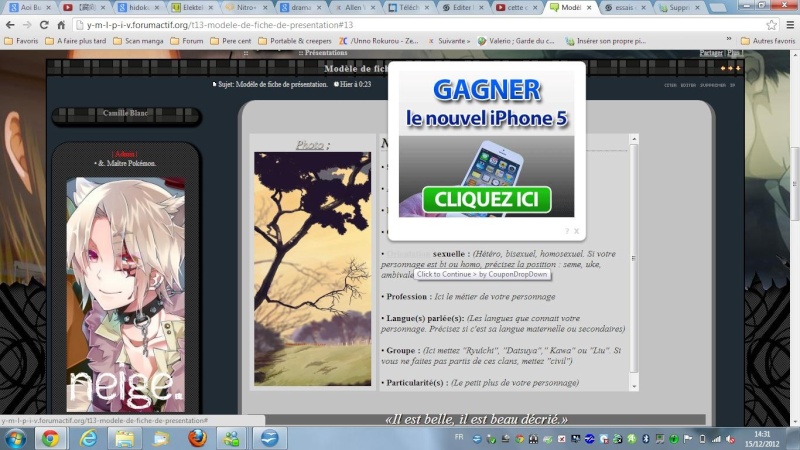Click the inner text box scrollbar down arrow

(x=634, y=386)
